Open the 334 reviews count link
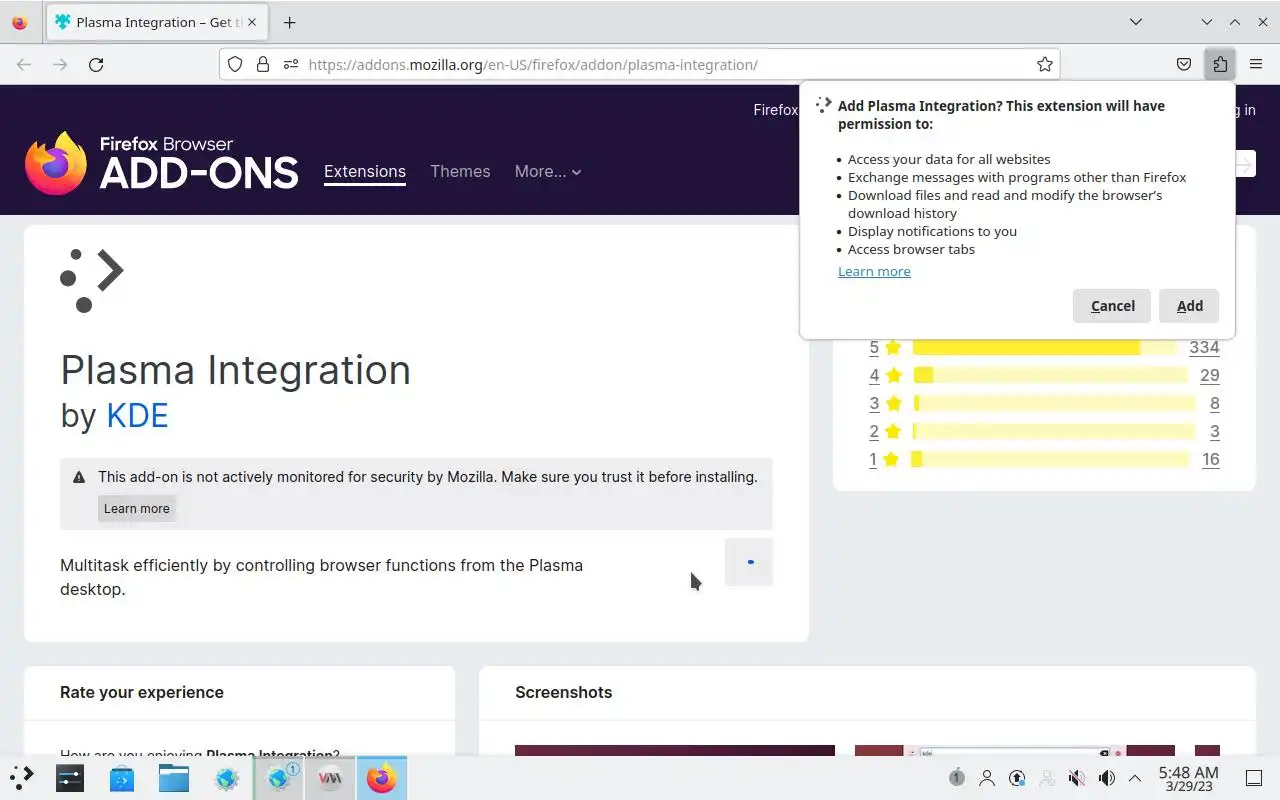This screenshot has height=800, width=1280. tap(1204, 347)
